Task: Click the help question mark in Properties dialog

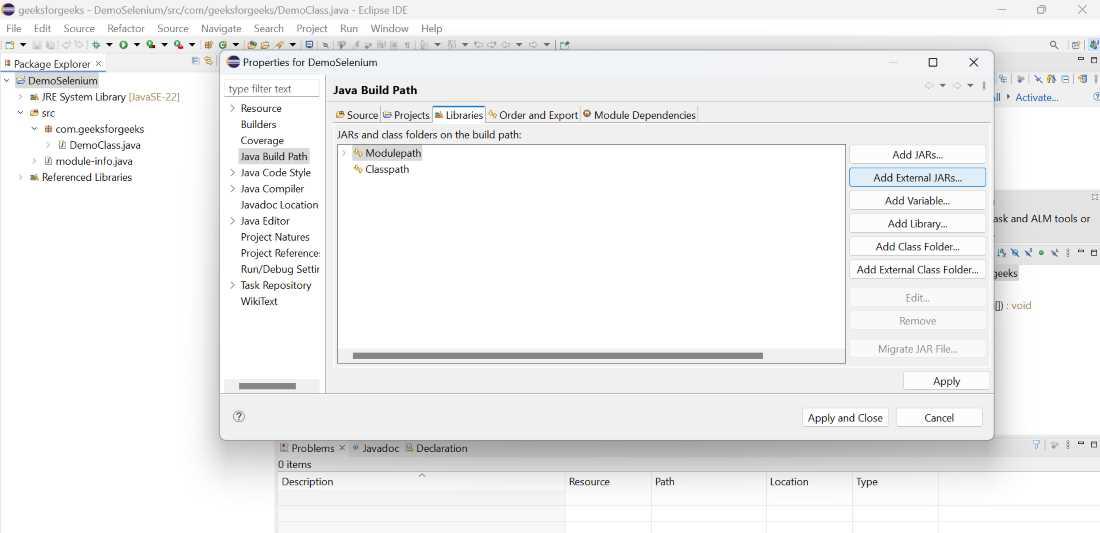Action: [239, 417]
